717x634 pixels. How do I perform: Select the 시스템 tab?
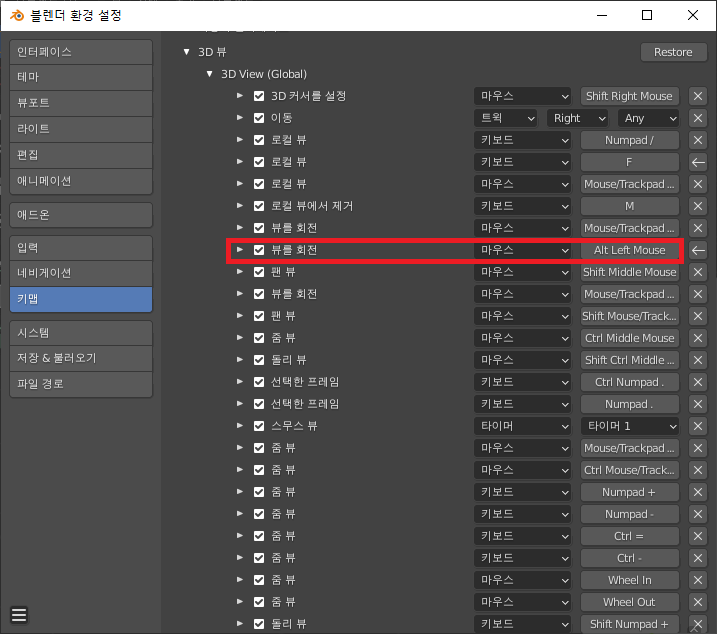coord(81,333)
